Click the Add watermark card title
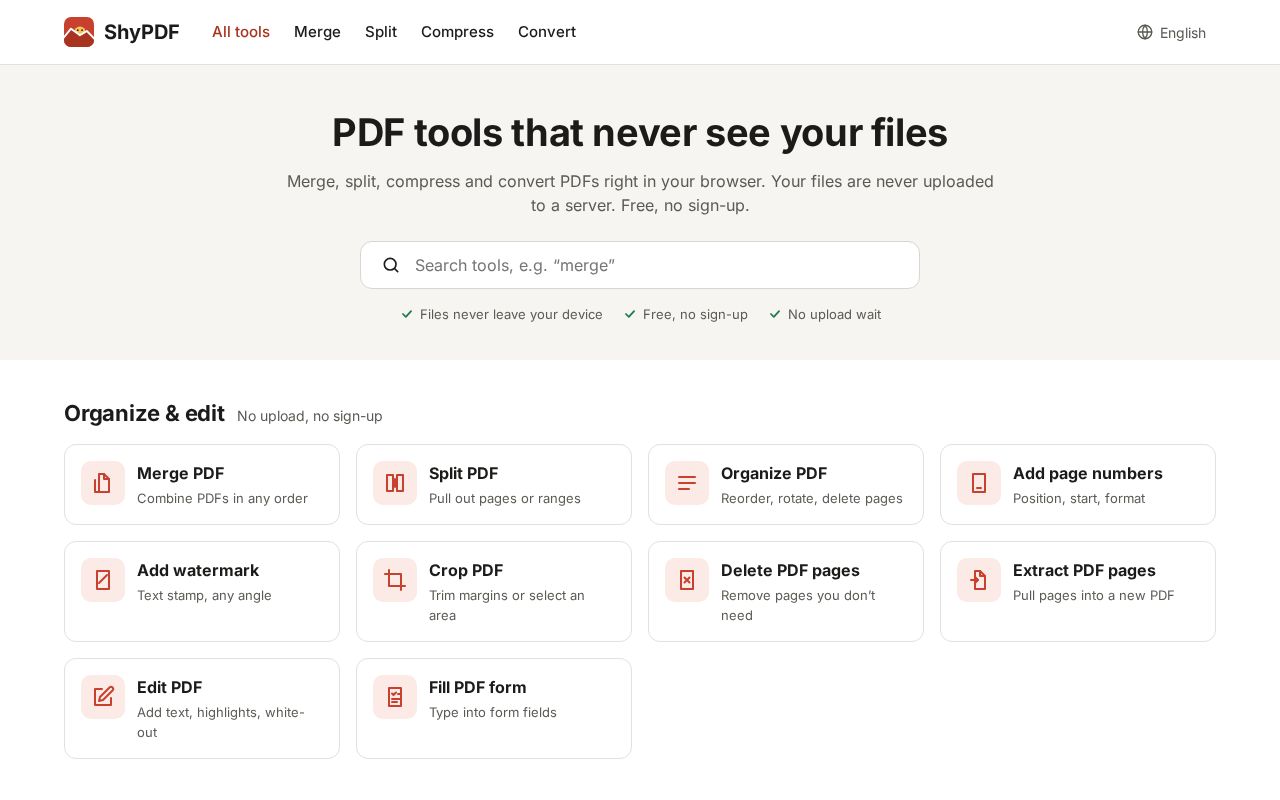 [198, 570]
